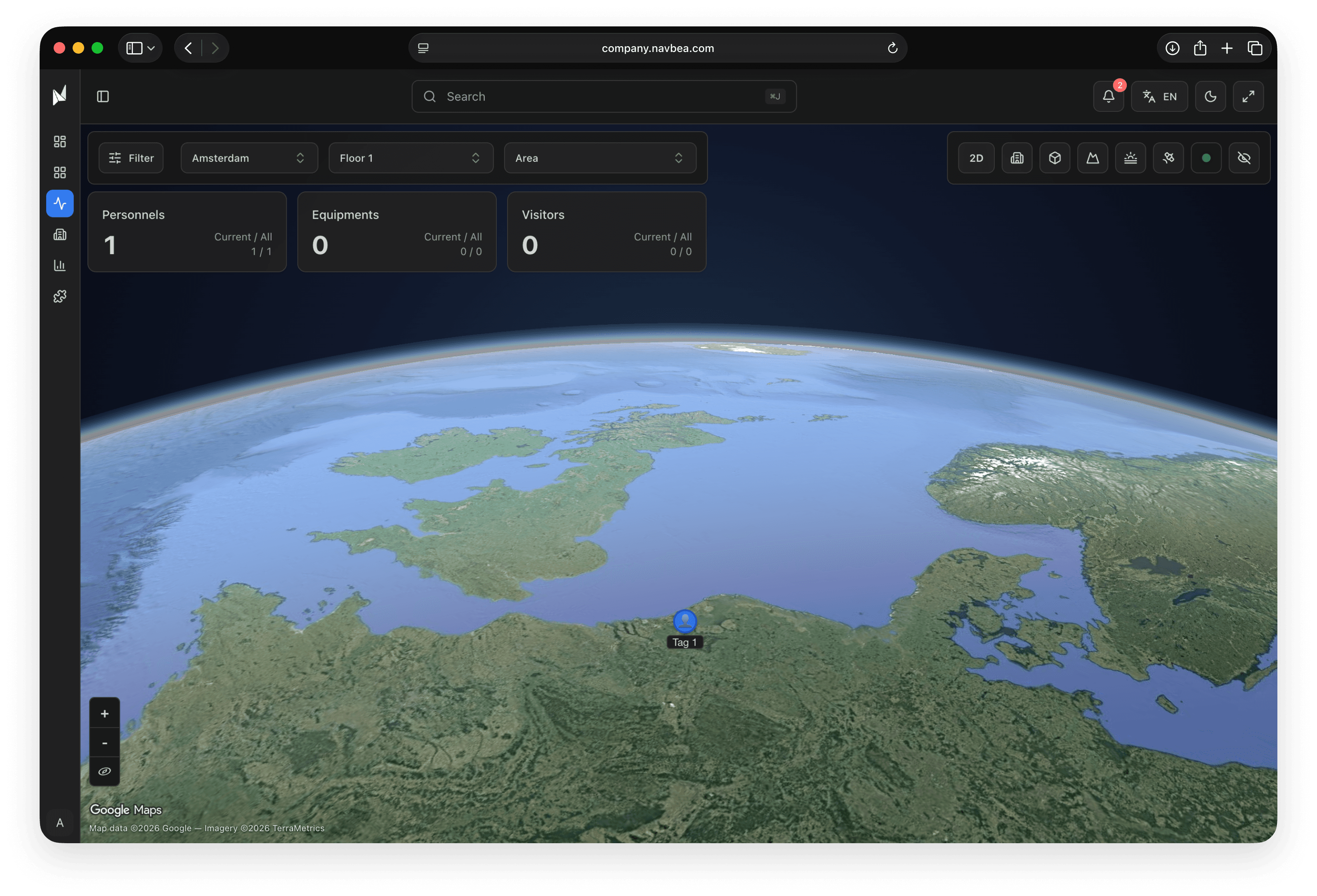Show Safari tab overview
The height and width of the screenshot is (896, 1317).
point(1255,48)
